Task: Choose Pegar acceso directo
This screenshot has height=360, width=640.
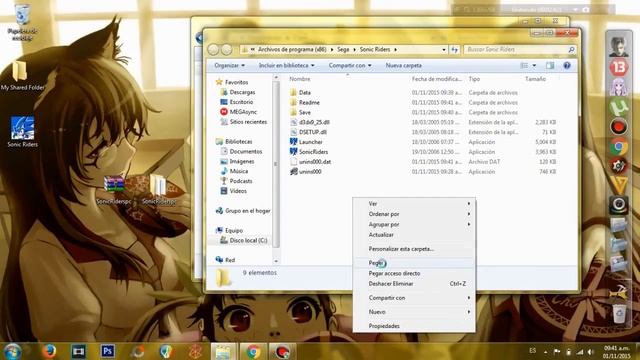Action: tap(414, 273)
